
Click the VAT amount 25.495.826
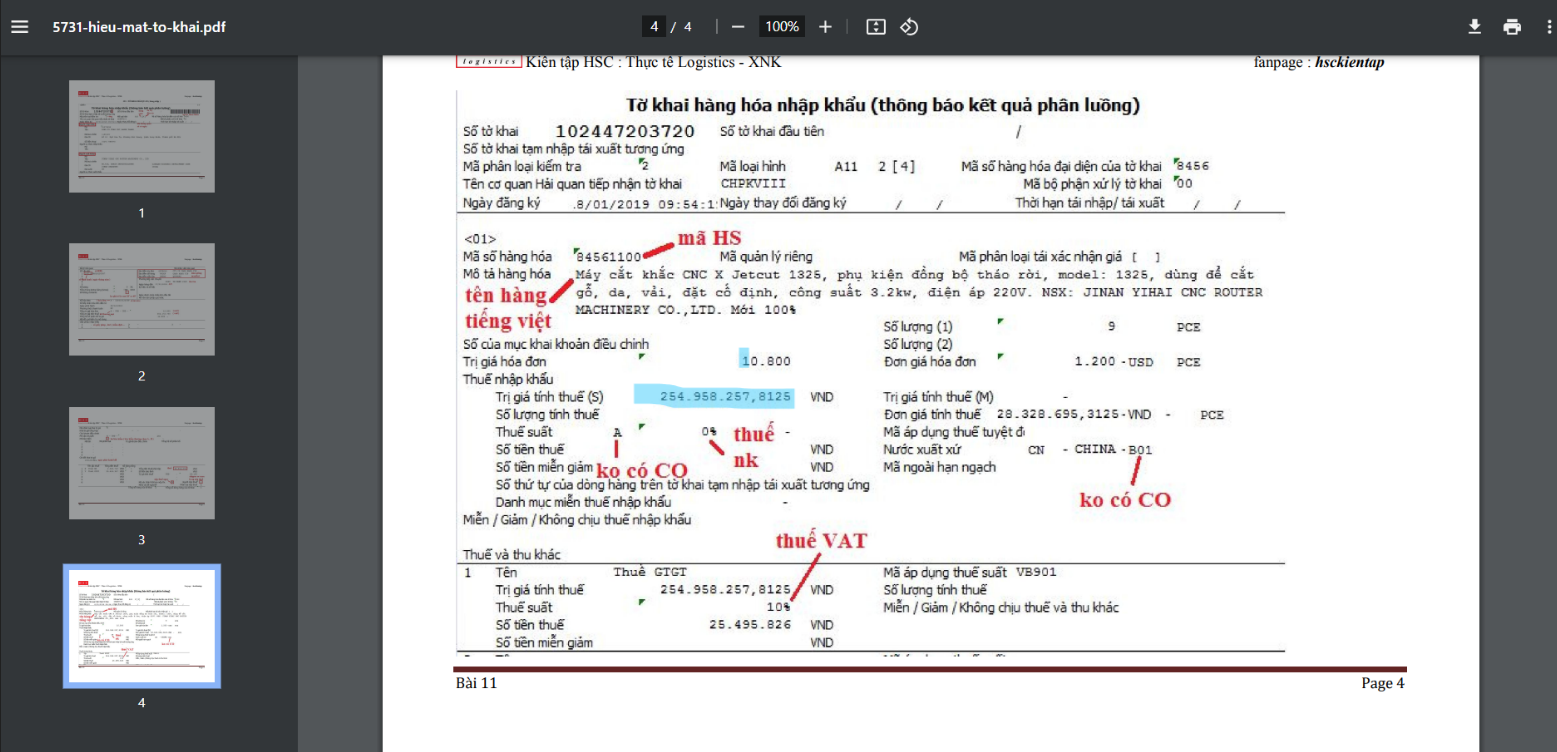pos(750,625)
